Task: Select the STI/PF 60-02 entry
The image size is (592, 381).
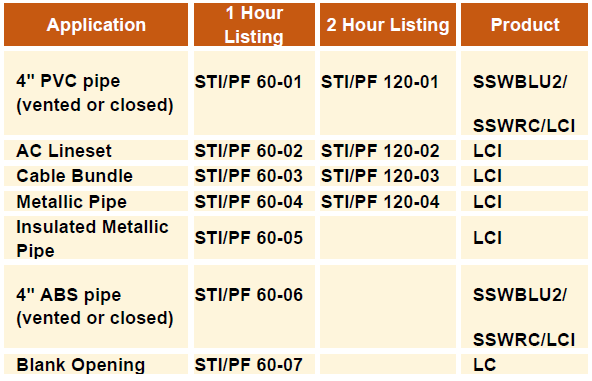Action: (248, 151)
